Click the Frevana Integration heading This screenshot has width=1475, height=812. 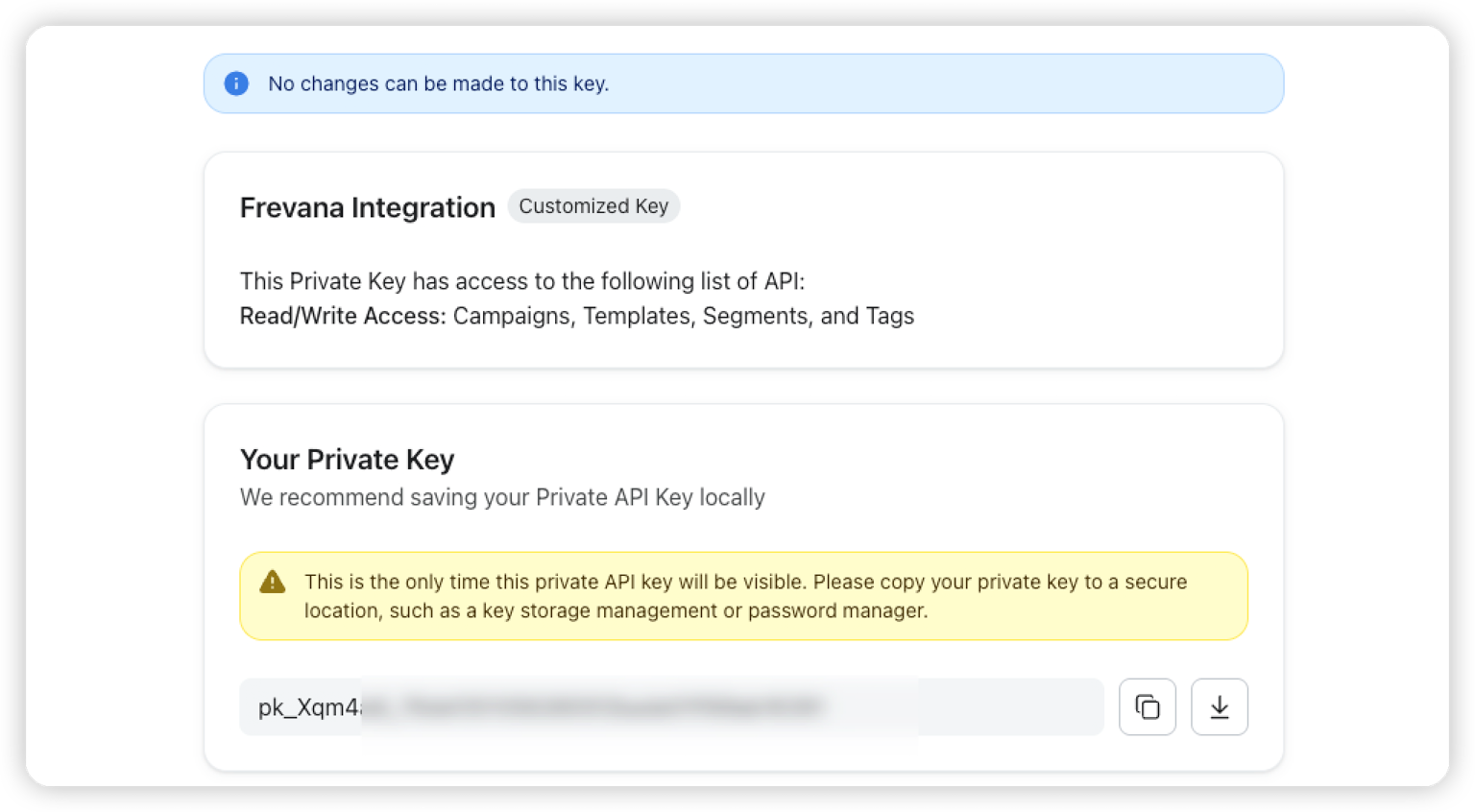tap(367, 207)
